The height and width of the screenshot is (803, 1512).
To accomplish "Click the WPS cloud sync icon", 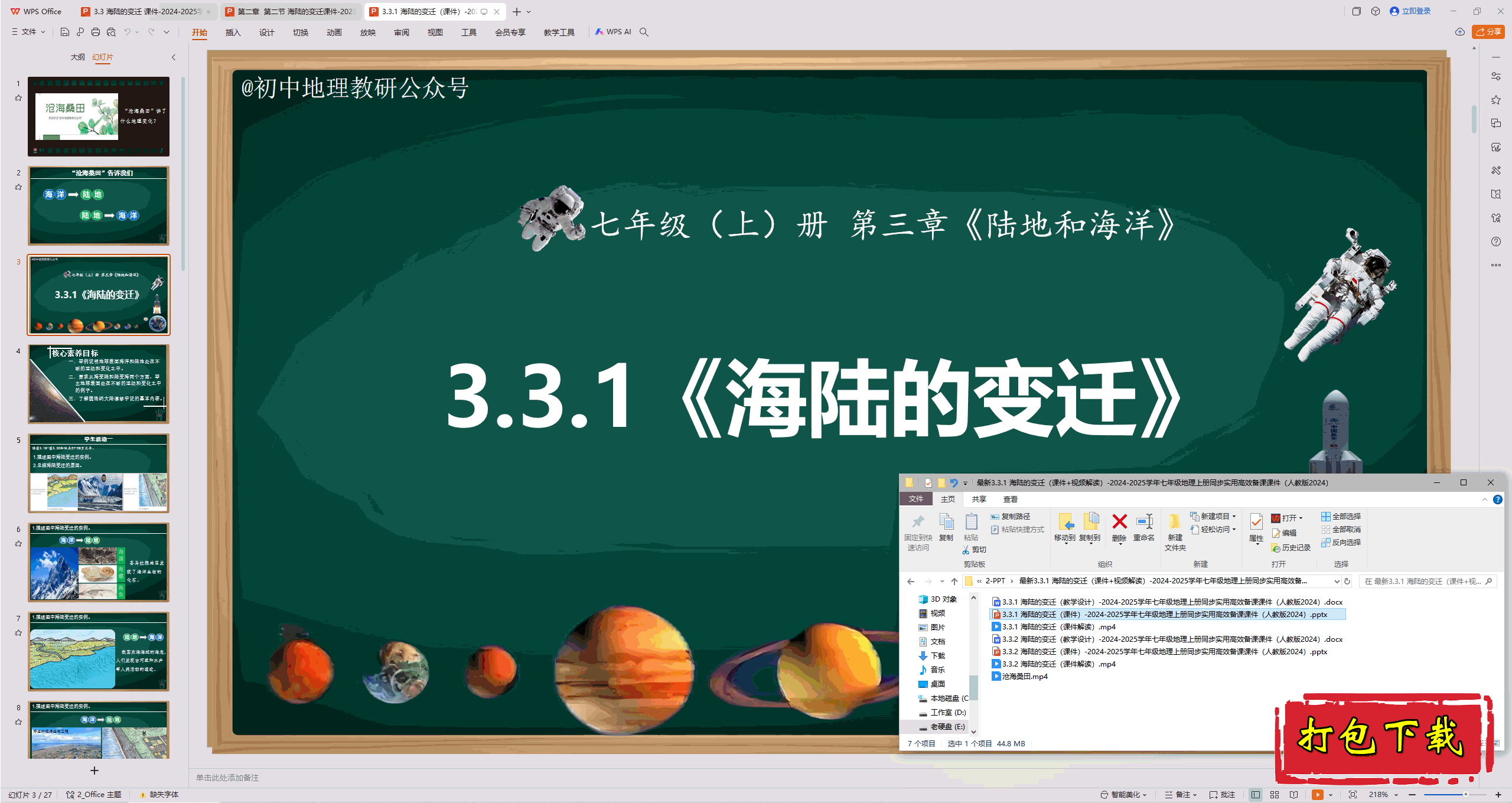I will (x=1460, y=32).
